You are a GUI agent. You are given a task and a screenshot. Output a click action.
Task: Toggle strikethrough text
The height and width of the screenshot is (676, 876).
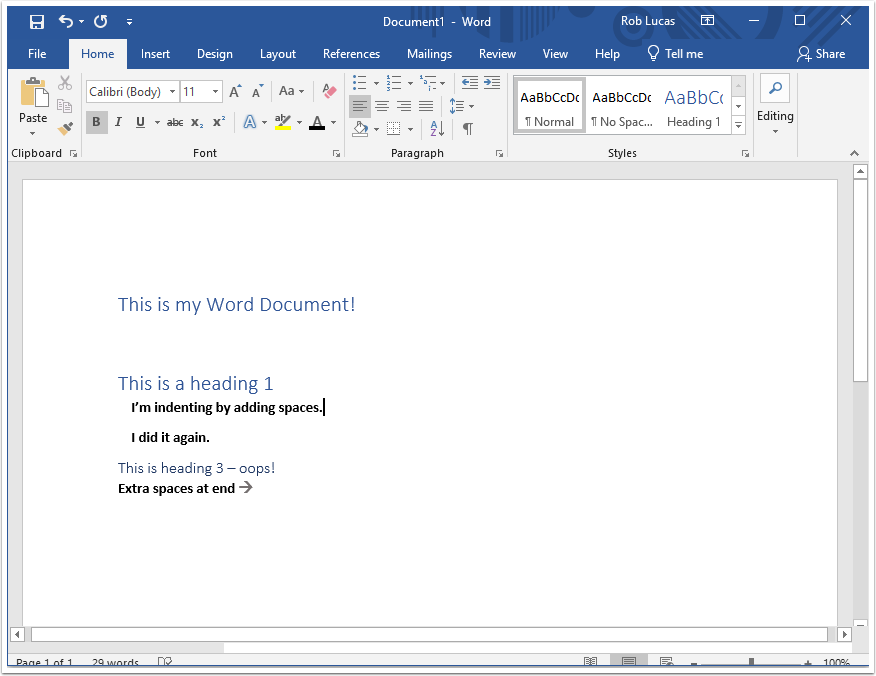pyautogui.click(x=175, y=122)
